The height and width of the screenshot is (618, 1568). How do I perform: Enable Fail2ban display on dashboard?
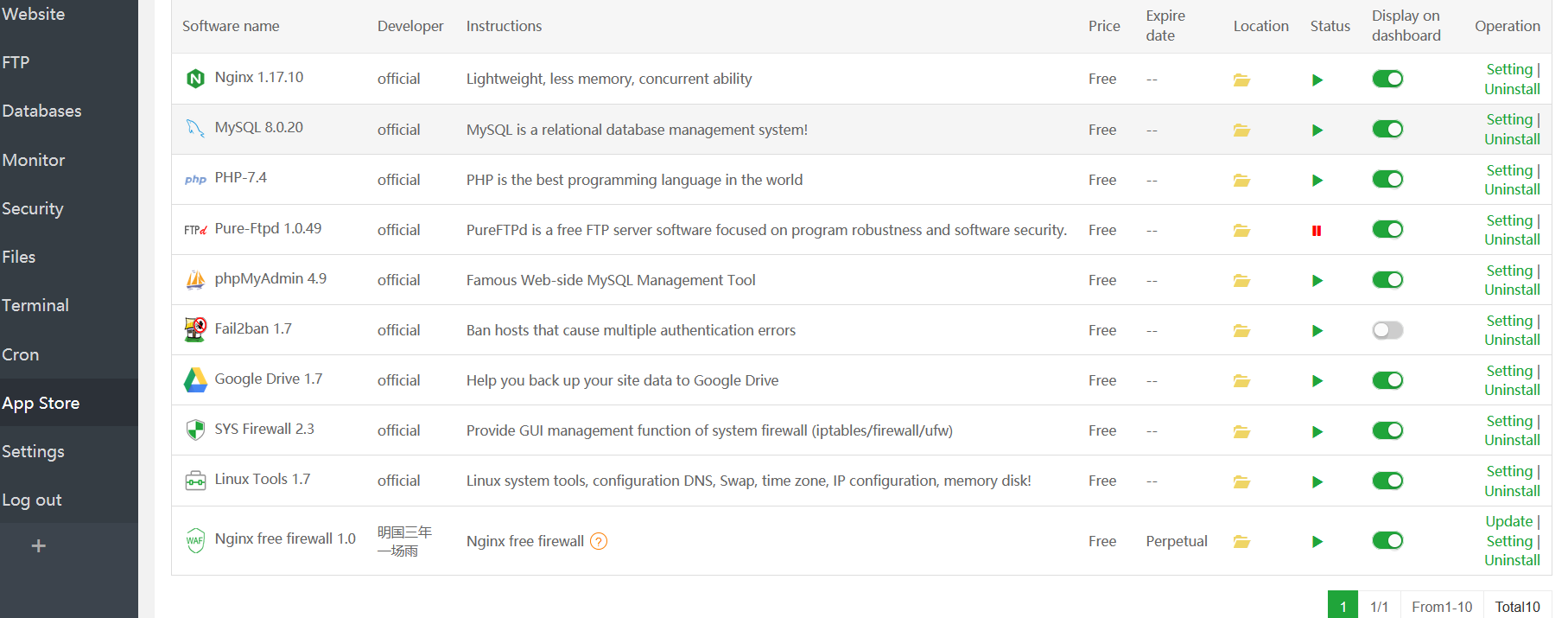(x=1387, y=330)
